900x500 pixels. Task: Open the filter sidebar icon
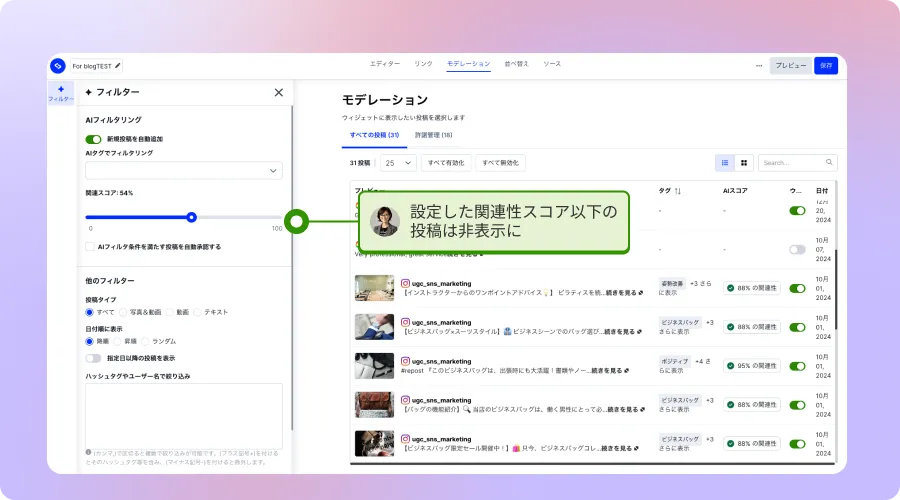(61, 94)
